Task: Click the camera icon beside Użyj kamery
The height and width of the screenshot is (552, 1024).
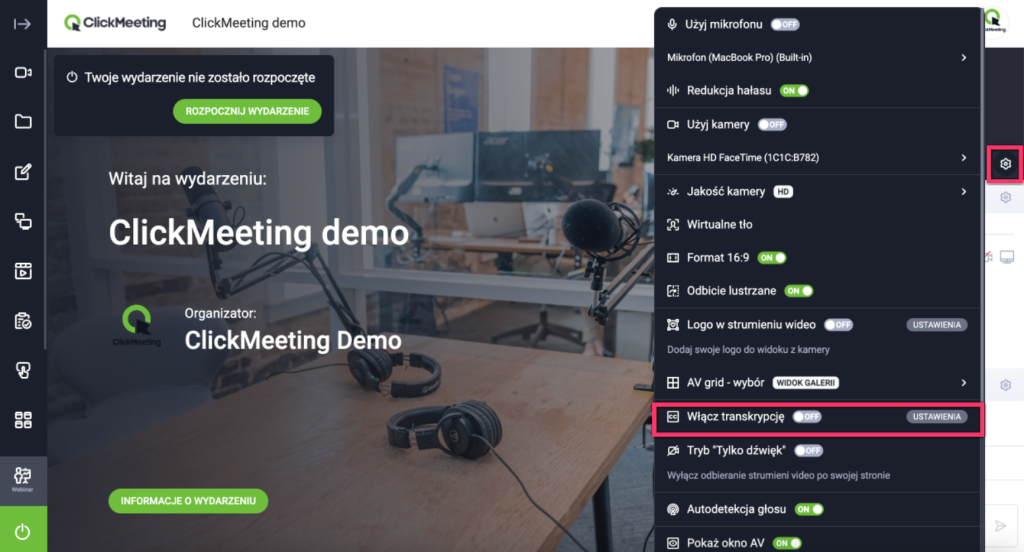Action: point(673,125)
